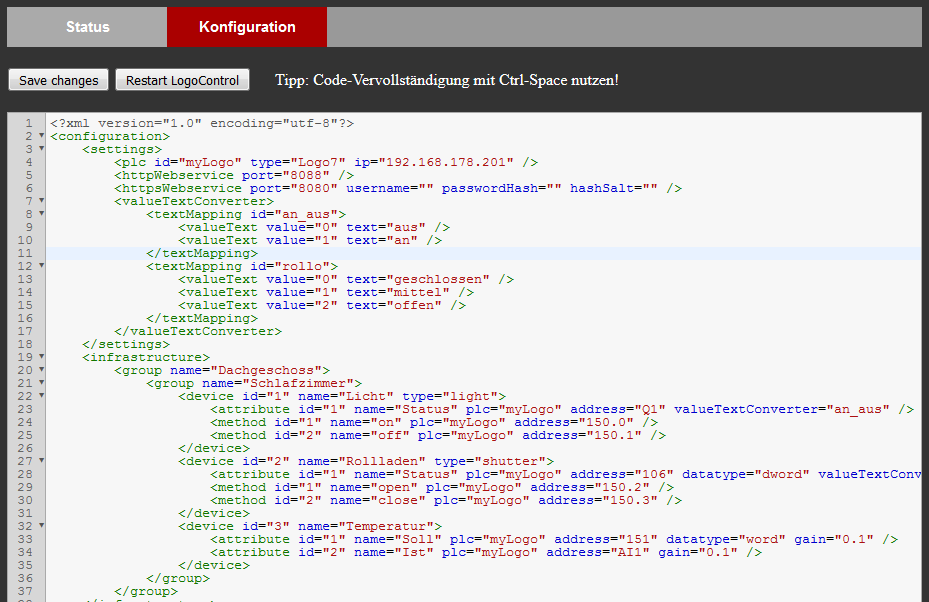This screenshot has height=602, width=929.
Task: Collapse the configuration element fold arrow on line 2
Action: pos(41,136)
